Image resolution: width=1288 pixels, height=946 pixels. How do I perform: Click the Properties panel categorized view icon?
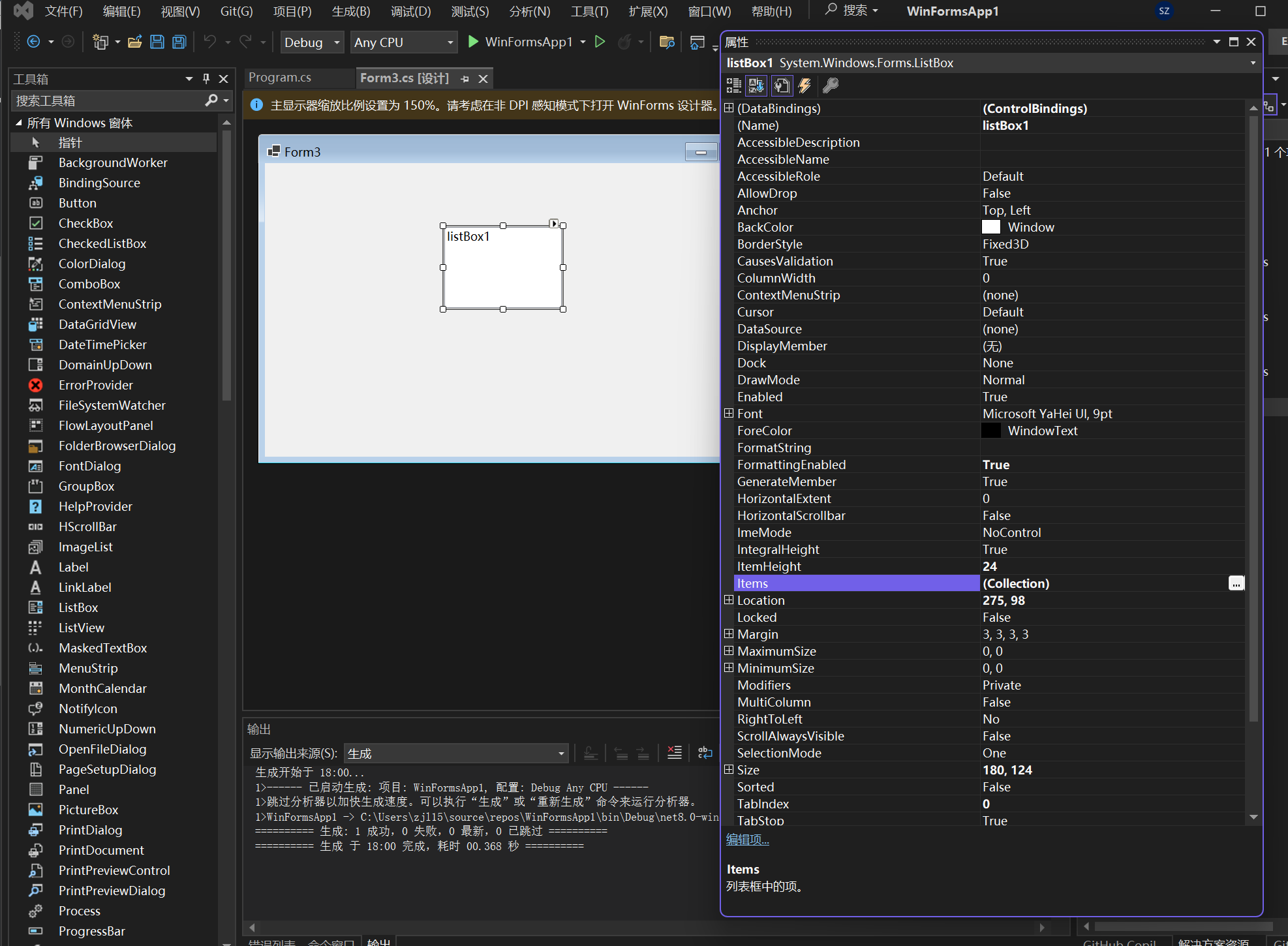(734, 85)
